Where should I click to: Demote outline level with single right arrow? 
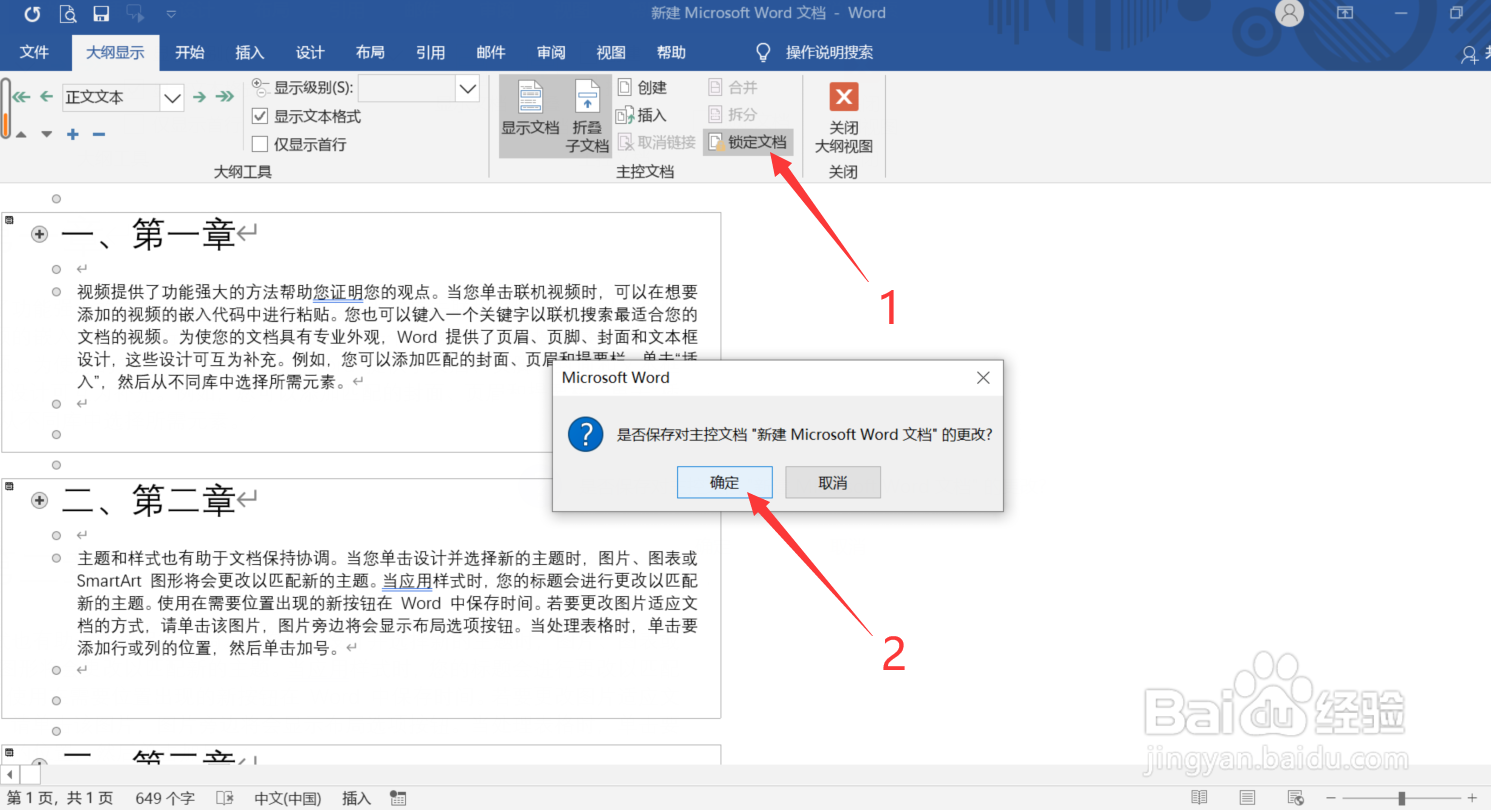coord(200,97)
